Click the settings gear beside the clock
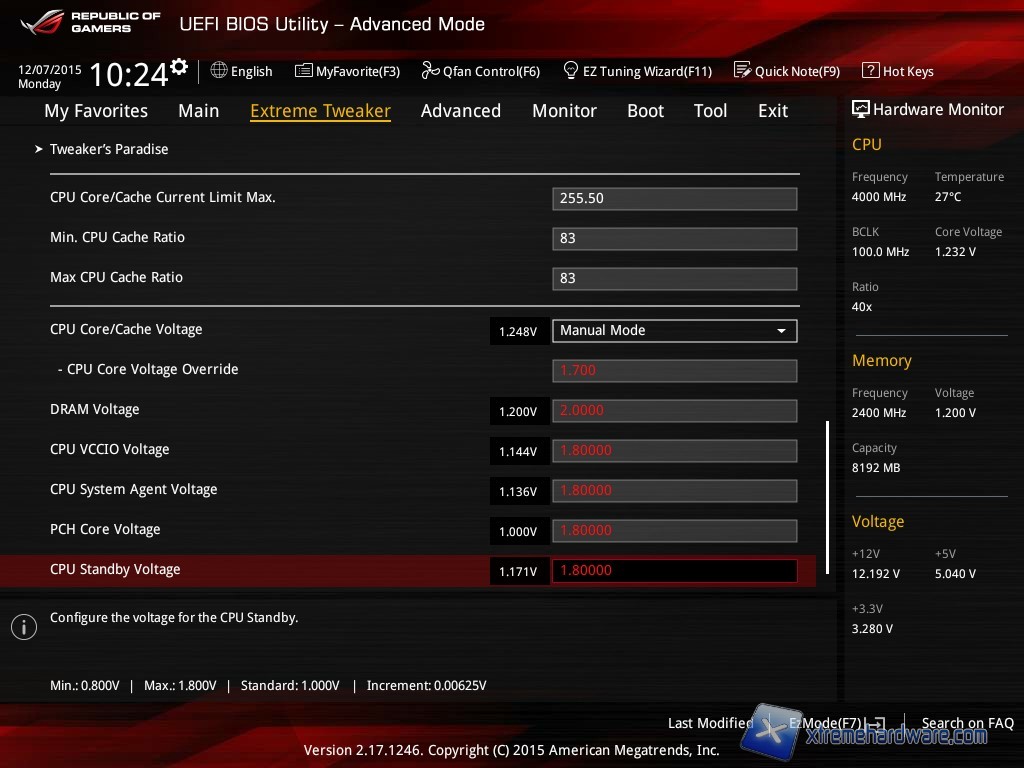The image size is (1024, 768). click(179, 67)
